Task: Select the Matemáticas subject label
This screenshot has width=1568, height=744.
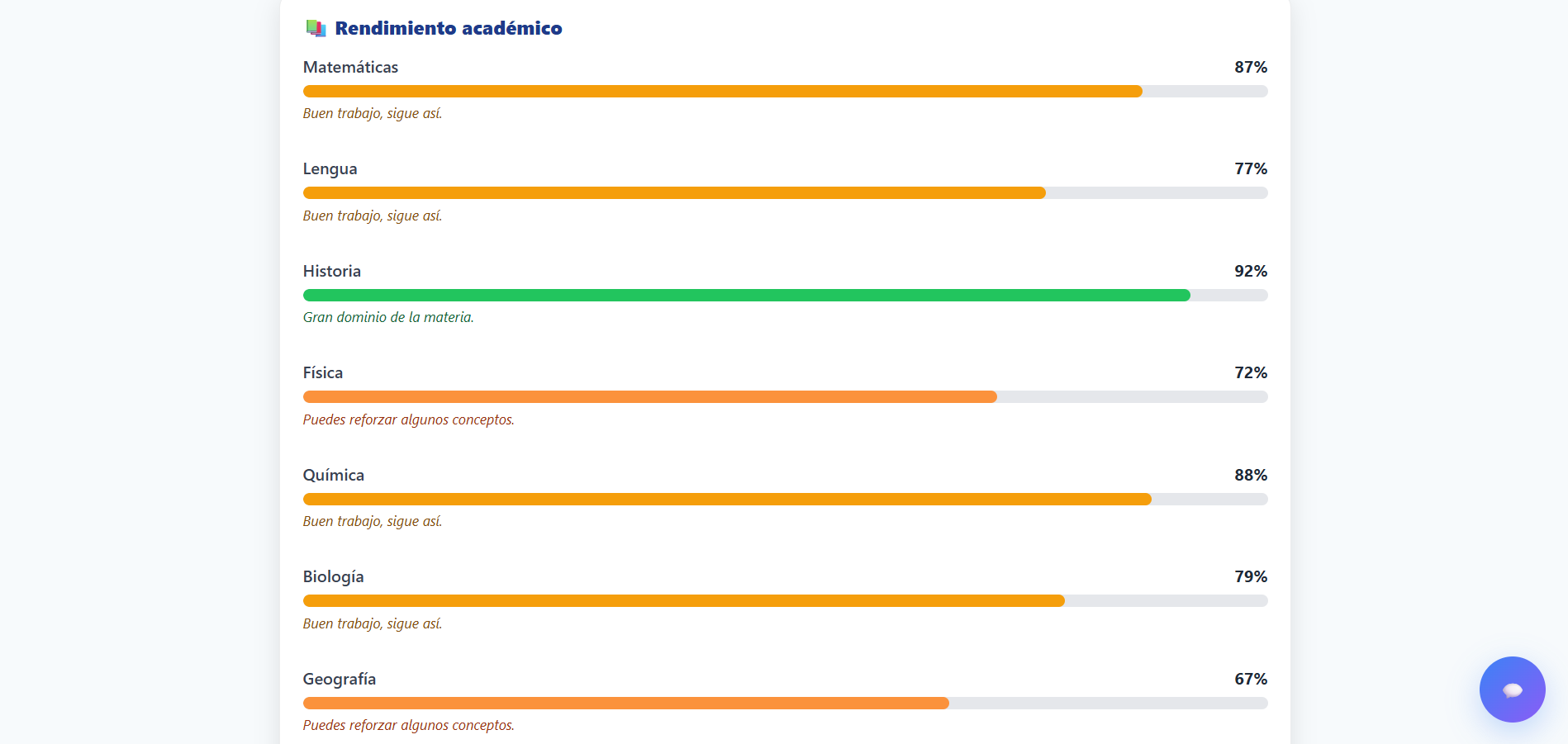Action: pos(350,68)
